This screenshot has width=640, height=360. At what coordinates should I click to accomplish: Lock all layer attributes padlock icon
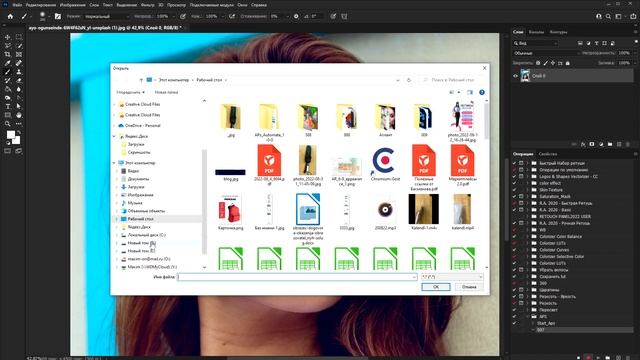click(x=567, y=63)
